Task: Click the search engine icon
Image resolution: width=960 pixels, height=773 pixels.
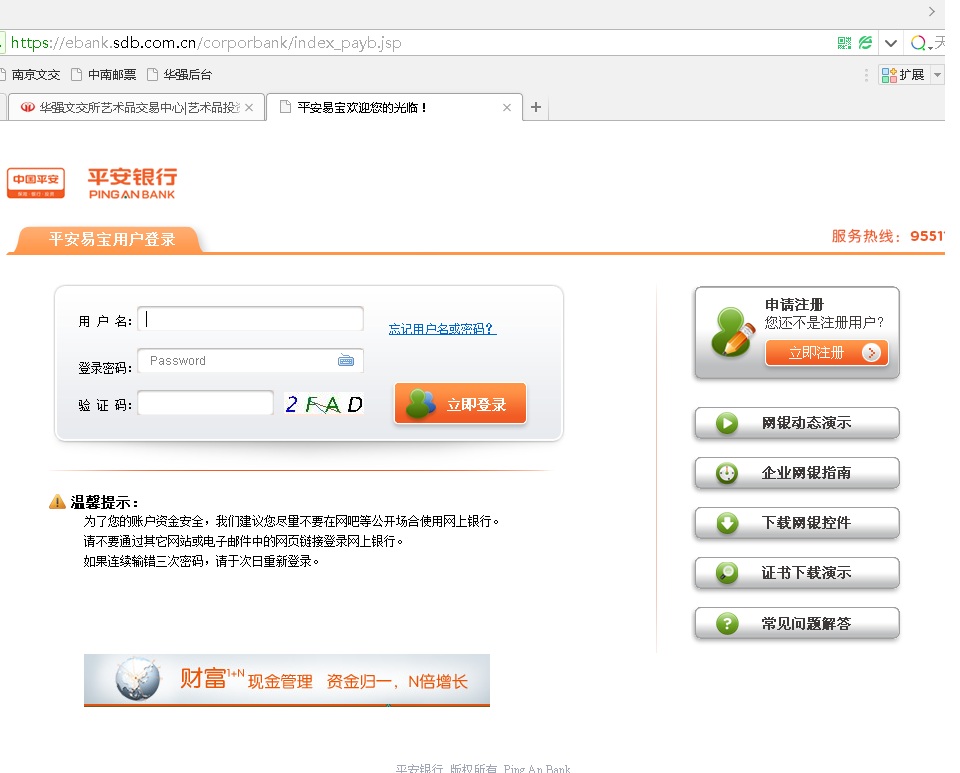Action: coord(918,43)
